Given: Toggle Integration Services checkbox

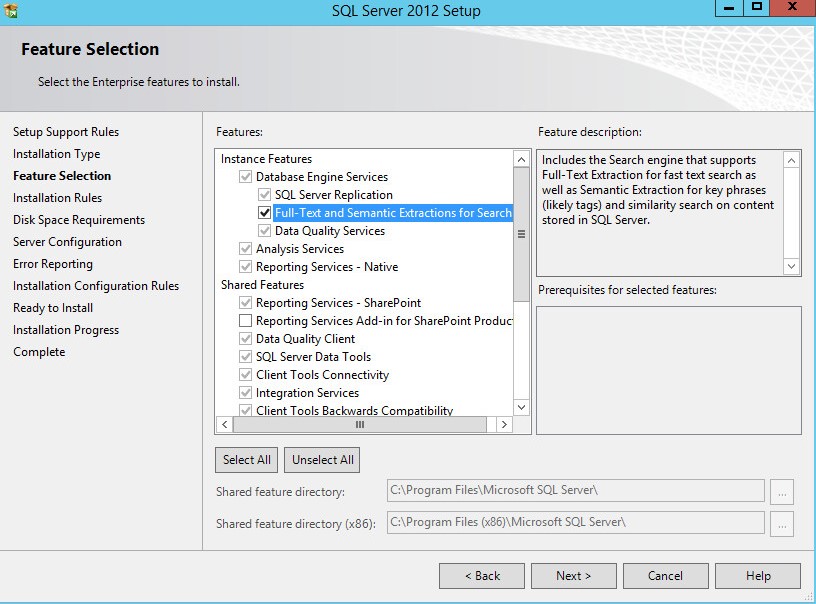Looking at the screenshot, I should pos(246,393).
